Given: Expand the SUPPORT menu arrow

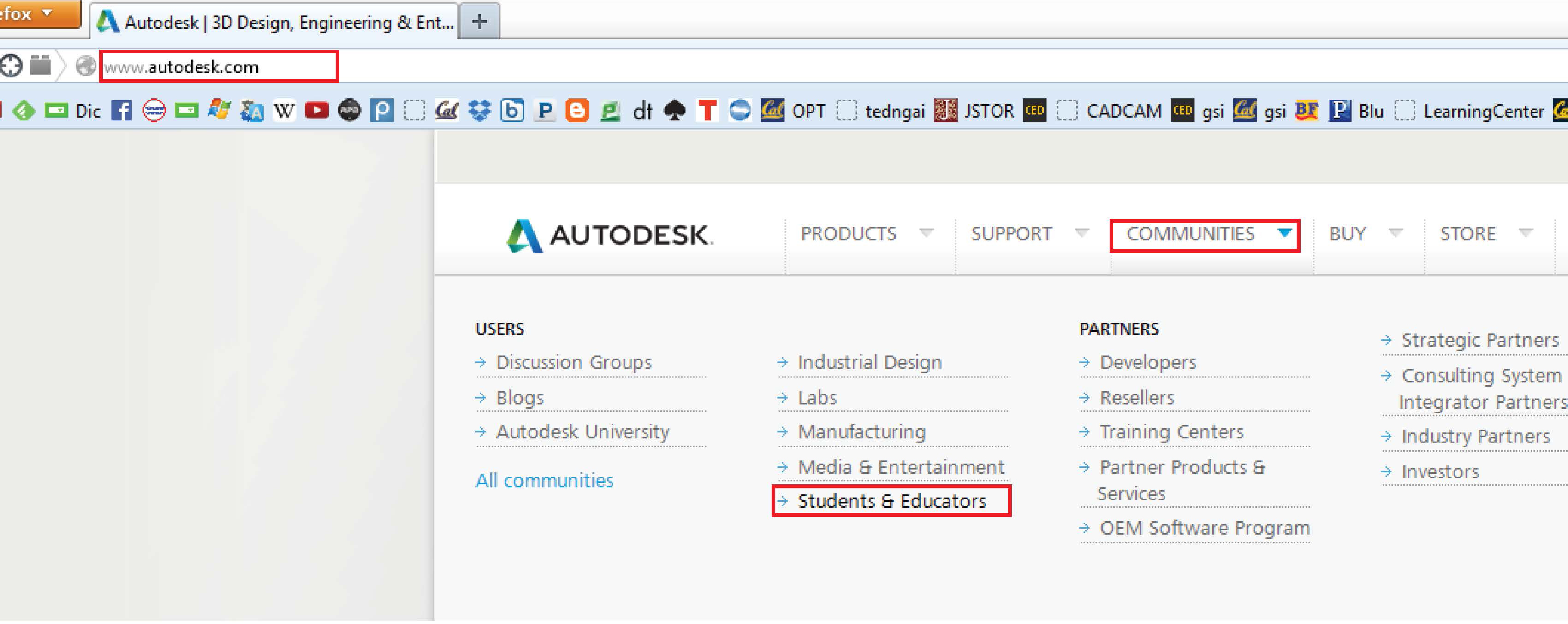Looking at the screenshot, I should click(x=1081, y=233).
